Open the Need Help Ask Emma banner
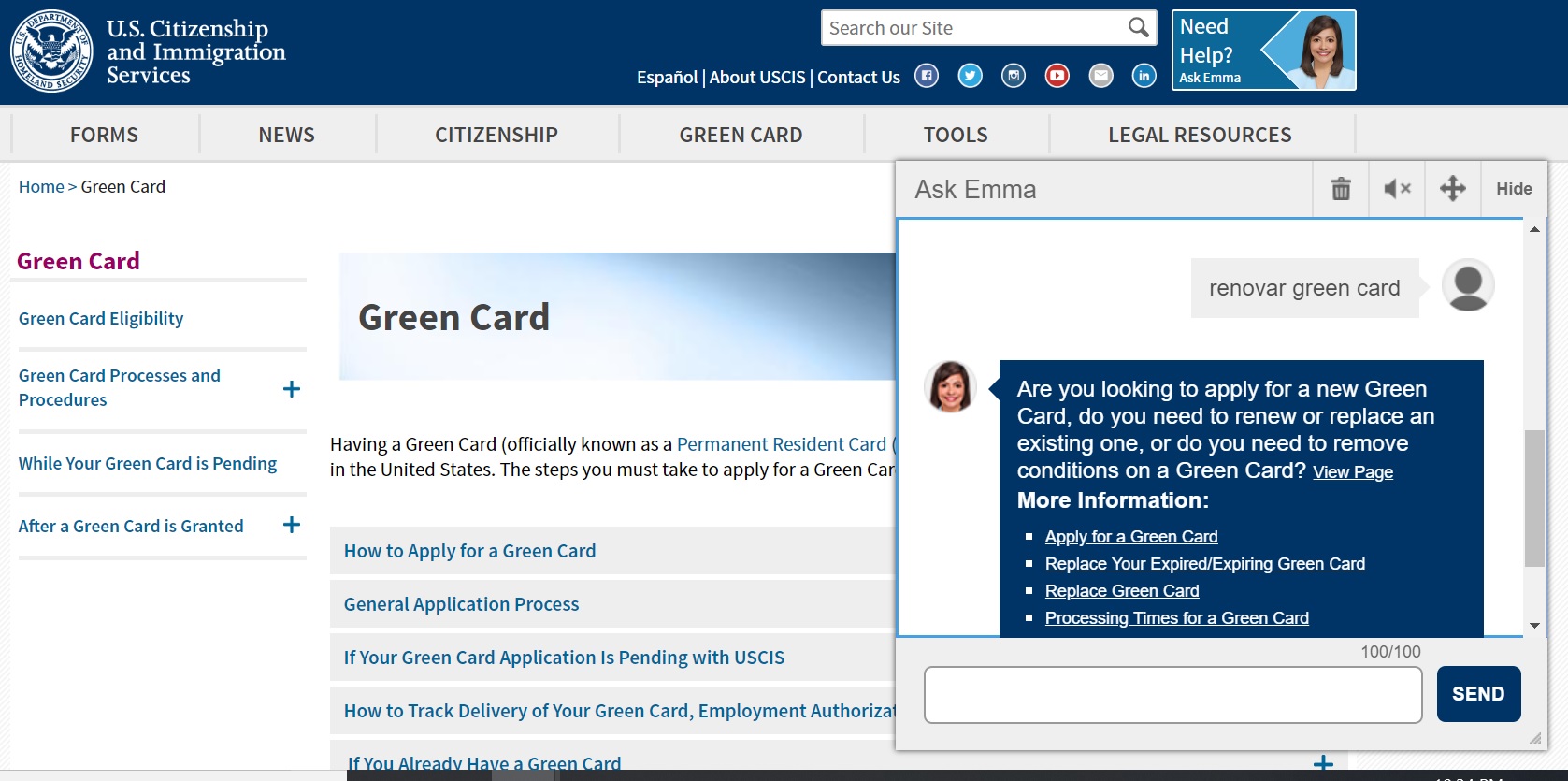The width and height of the screenshot is (1568, 781). coord(1264,51)
